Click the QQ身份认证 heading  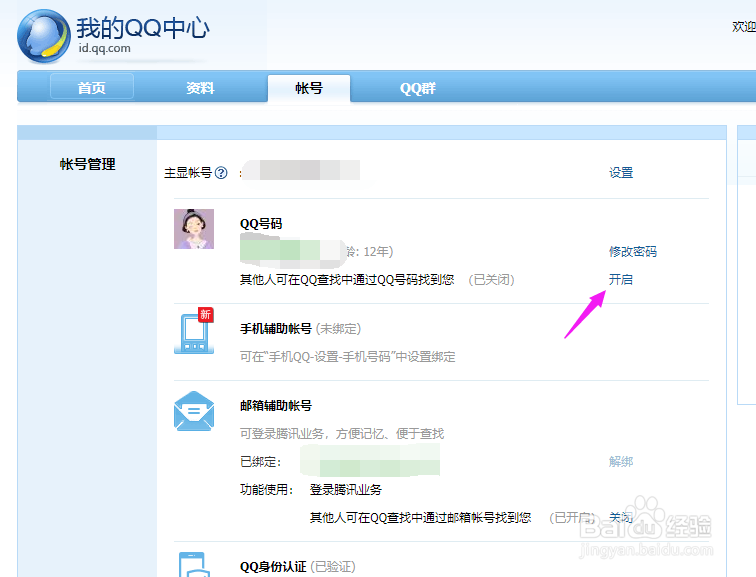[273, 567]
